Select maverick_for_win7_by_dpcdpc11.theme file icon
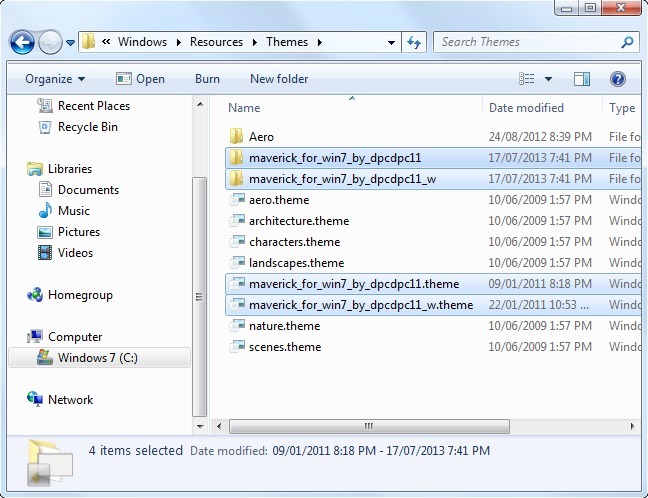 pos(237,284)
